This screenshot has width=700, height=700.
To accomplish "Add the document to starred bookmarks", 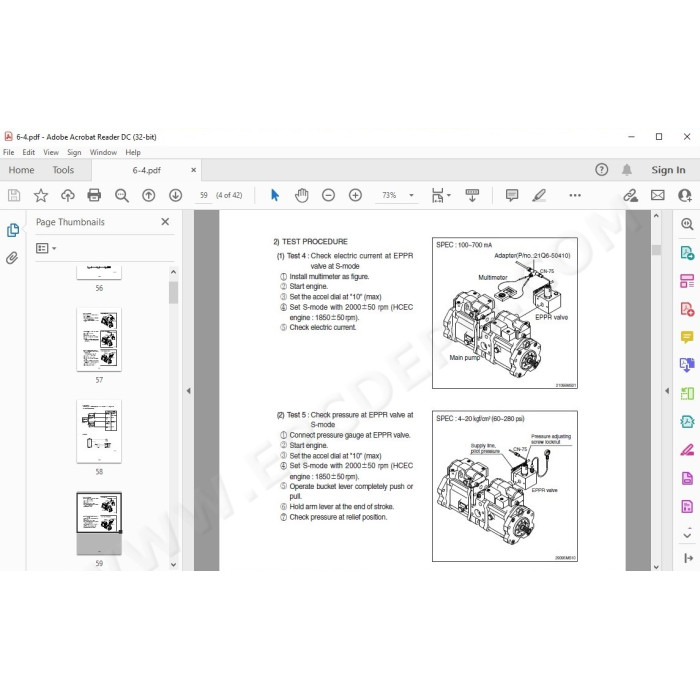I will 41,195.
